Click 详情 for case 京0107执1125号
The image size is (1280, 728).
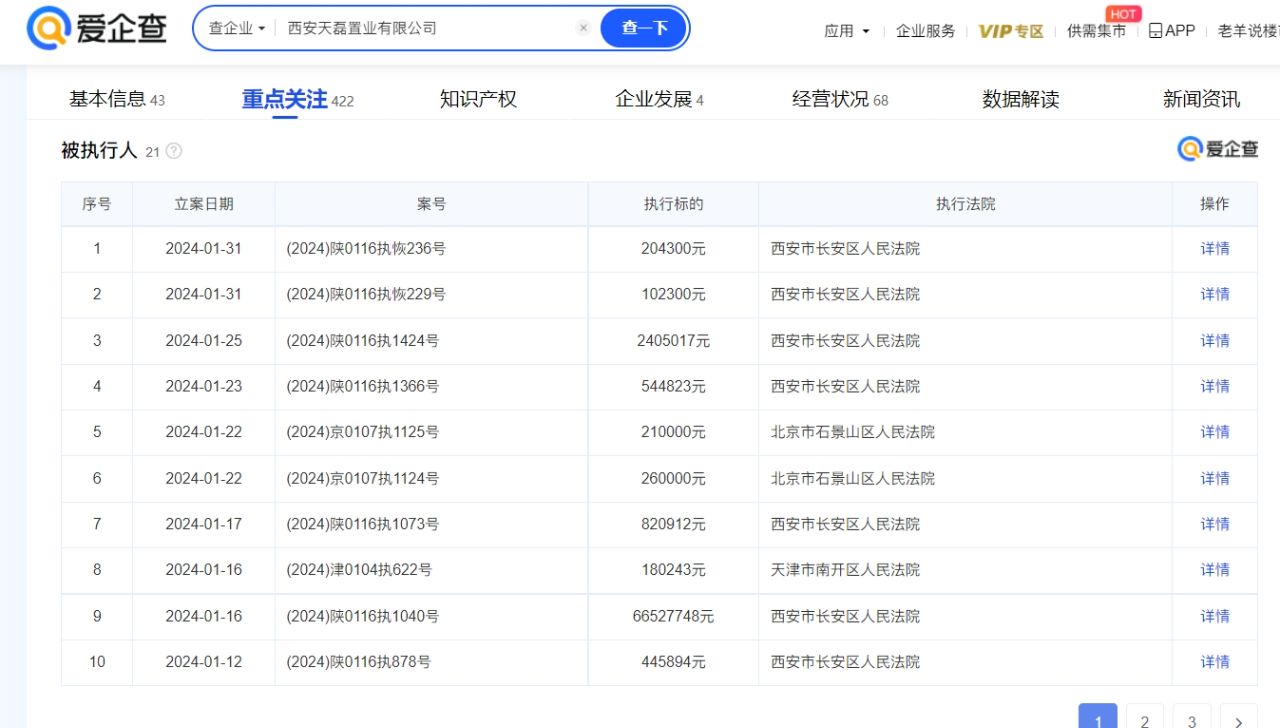tap(1215, 433)
